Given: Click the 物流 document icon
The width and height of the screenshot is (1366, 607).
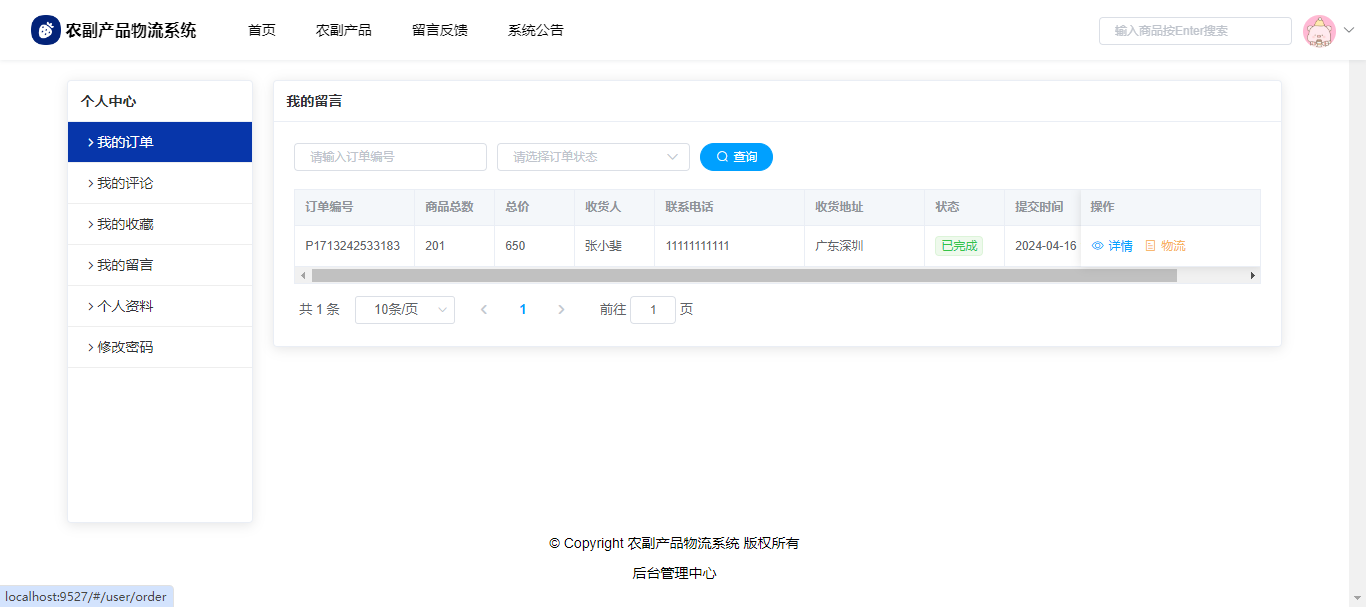Looking at the screenshot, I should (x=1150, y=246).
